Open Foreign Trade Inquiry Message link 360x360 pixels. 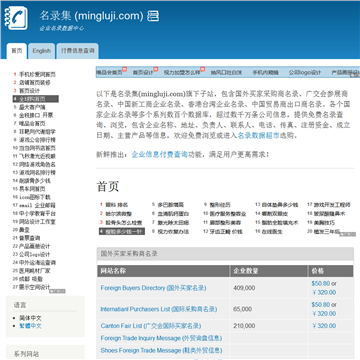161,338
